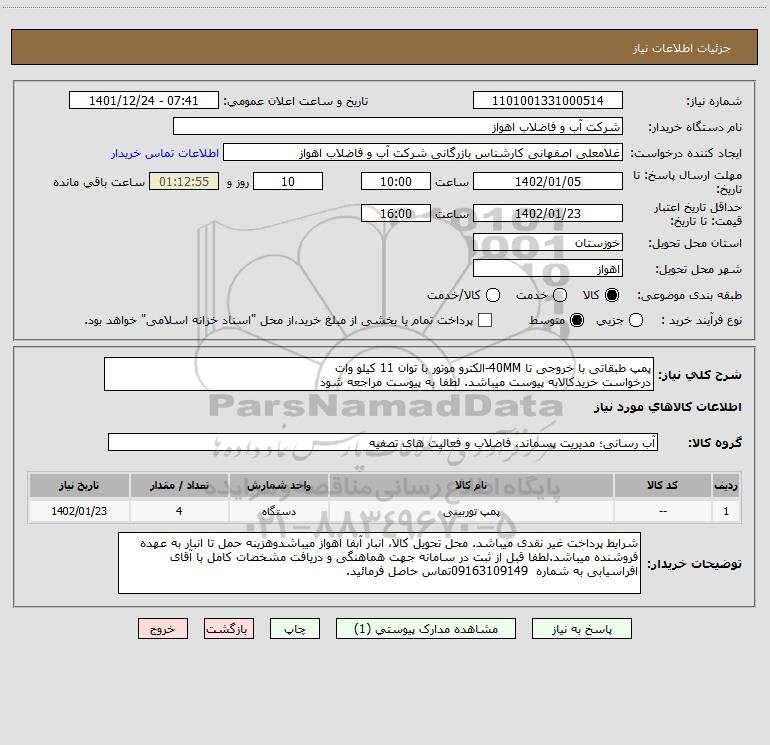This screenshot has width=770, height=745.
Task: Select the کالا radio button
Action: (612, 295)
